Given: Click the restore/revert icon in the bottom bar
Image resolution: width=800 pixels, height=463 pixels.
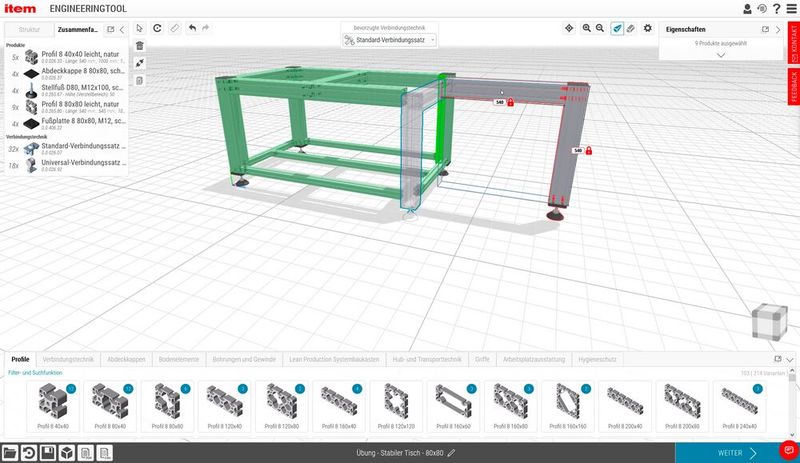Looking at the screenshot, I should [x=29, y=453].
